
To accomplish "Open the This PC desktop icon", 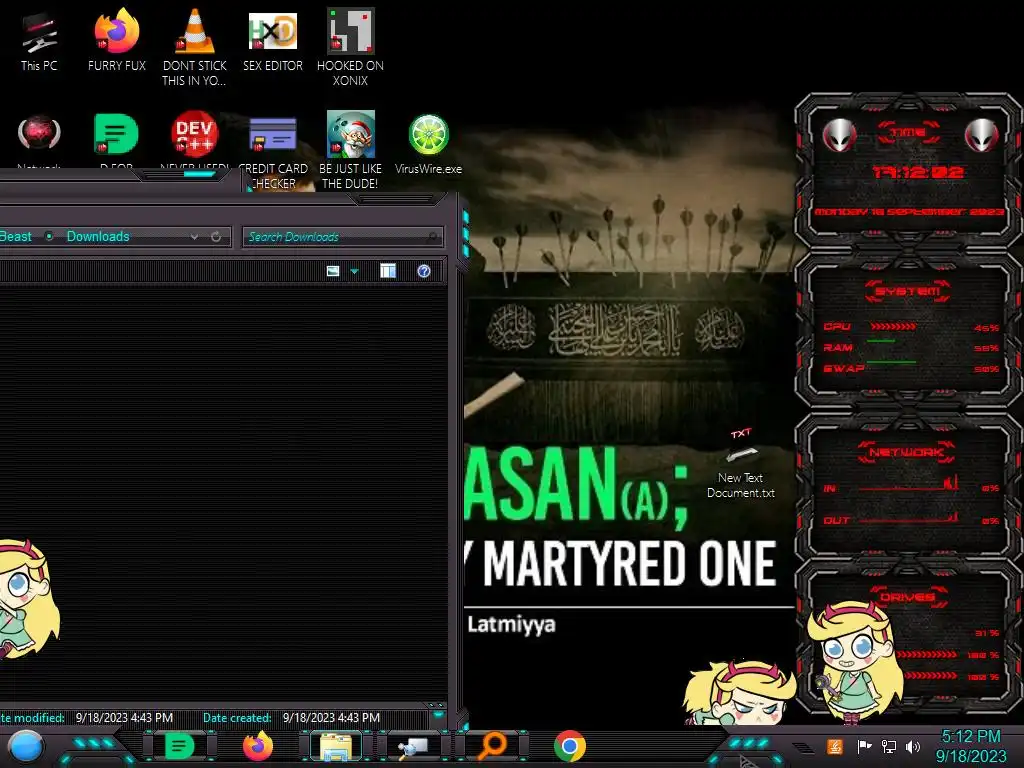I will pyautogui.click(x=39, y=40).
